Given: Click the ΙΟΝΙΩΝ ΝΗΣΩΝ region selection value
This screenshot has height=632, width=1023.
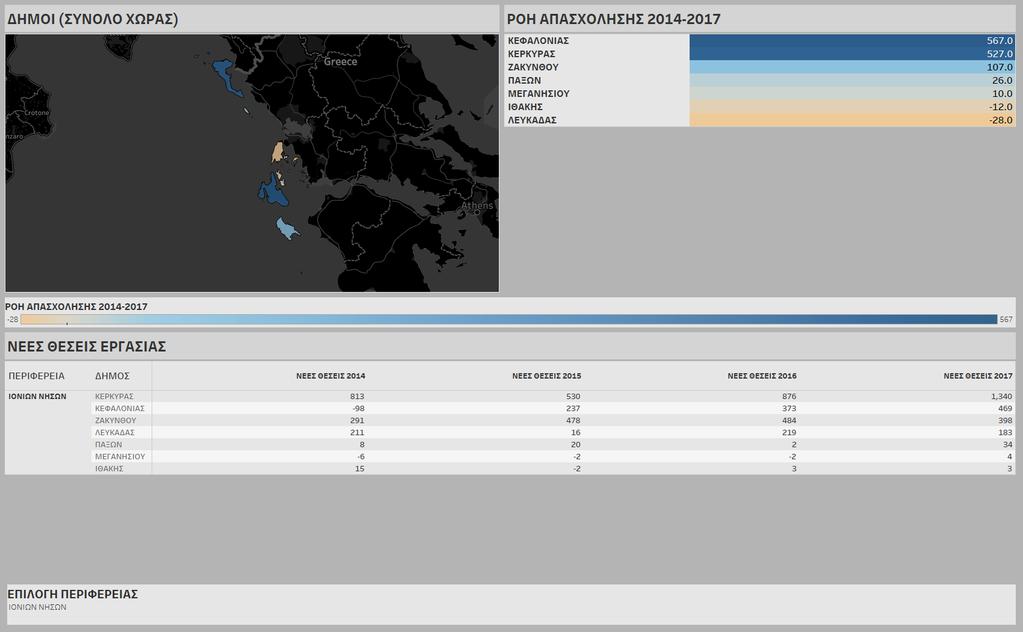Looking at the screenshot, I should (37, 607).
